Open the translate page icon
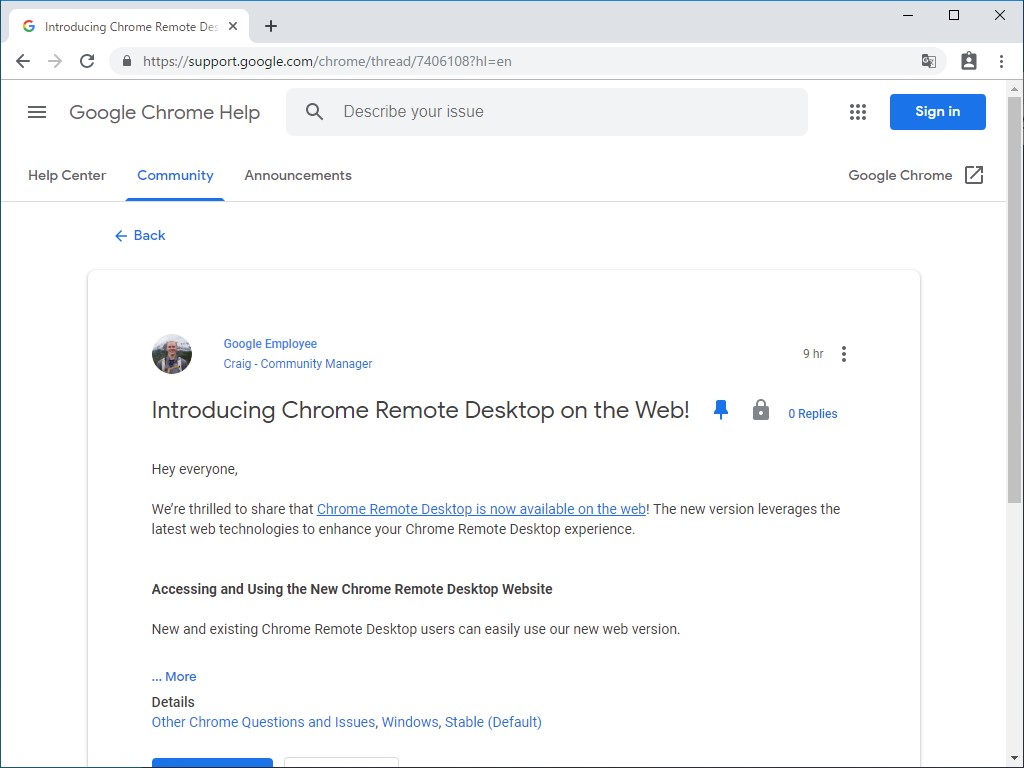 click(928, 61)
